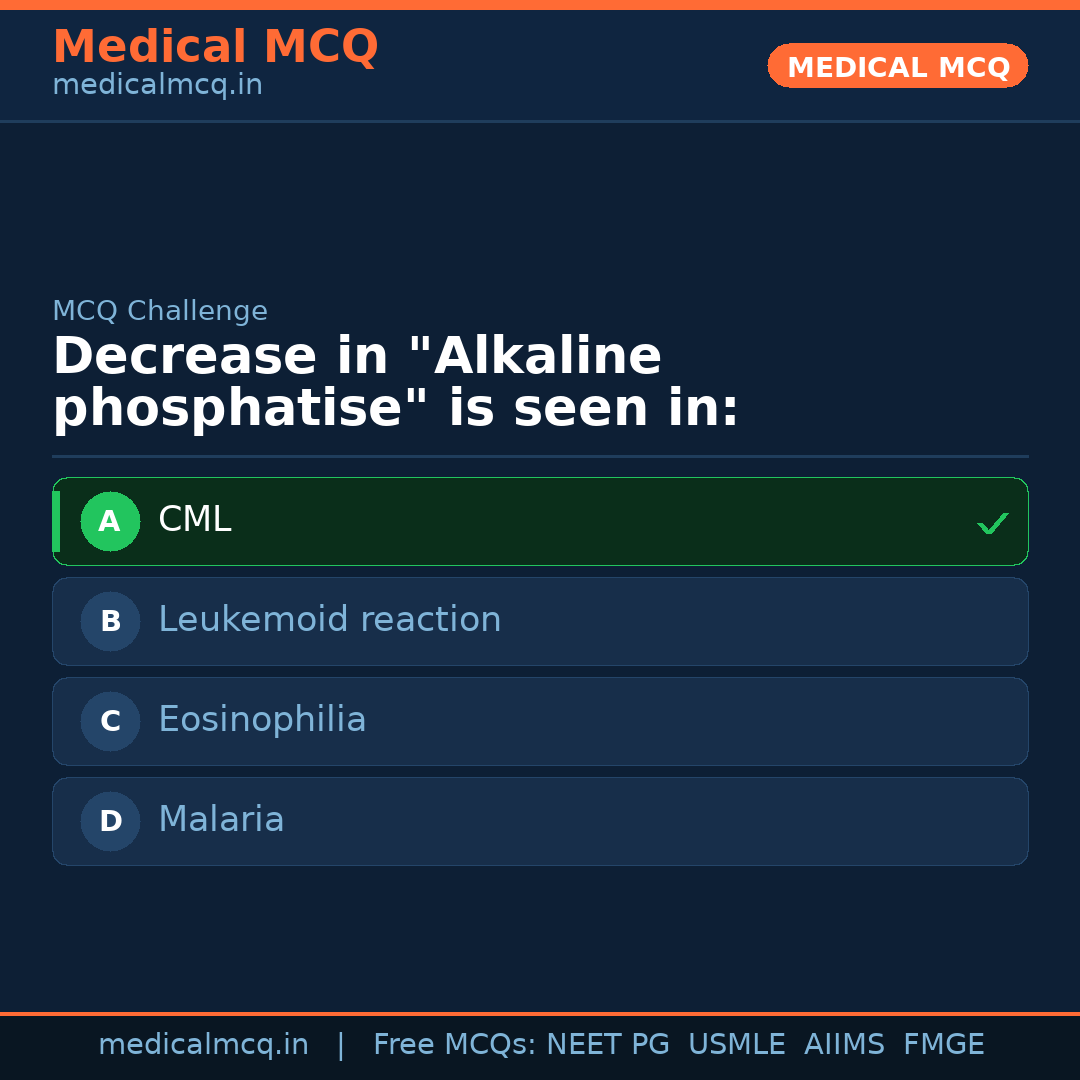Click the Alkaline phosphatise question heading

[x=396, y=383]
